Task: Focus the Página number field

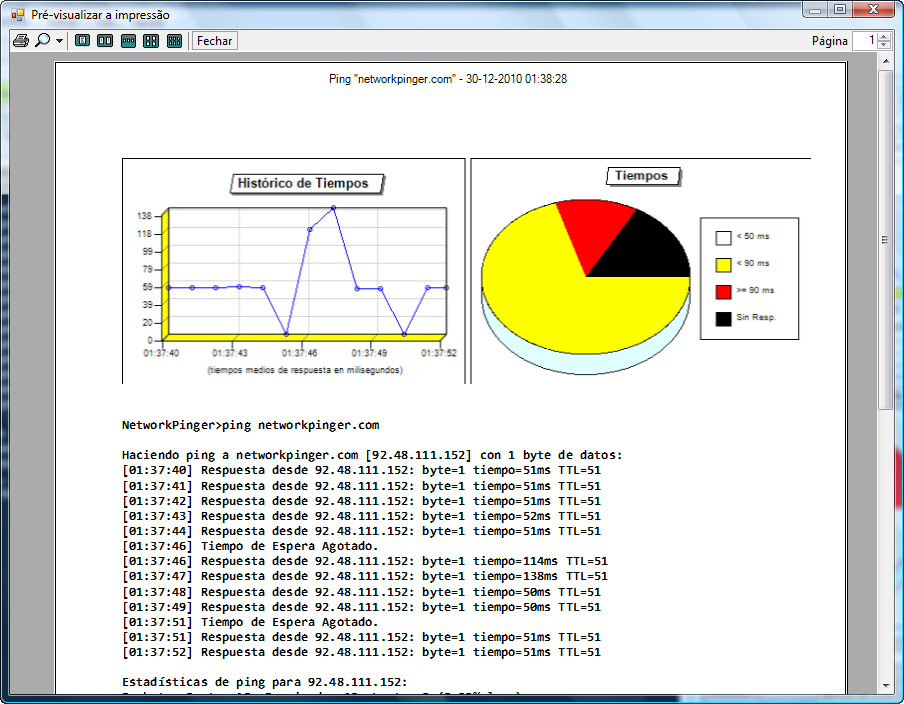Action: [865, 41]
